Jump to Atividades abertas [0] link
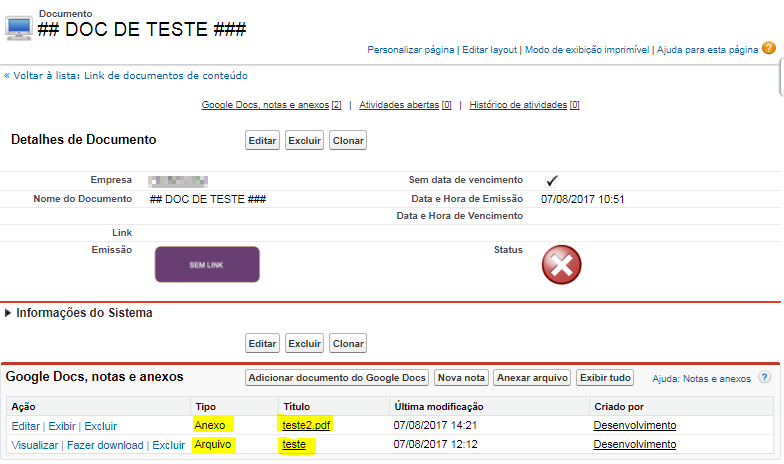 coord(405,104)
